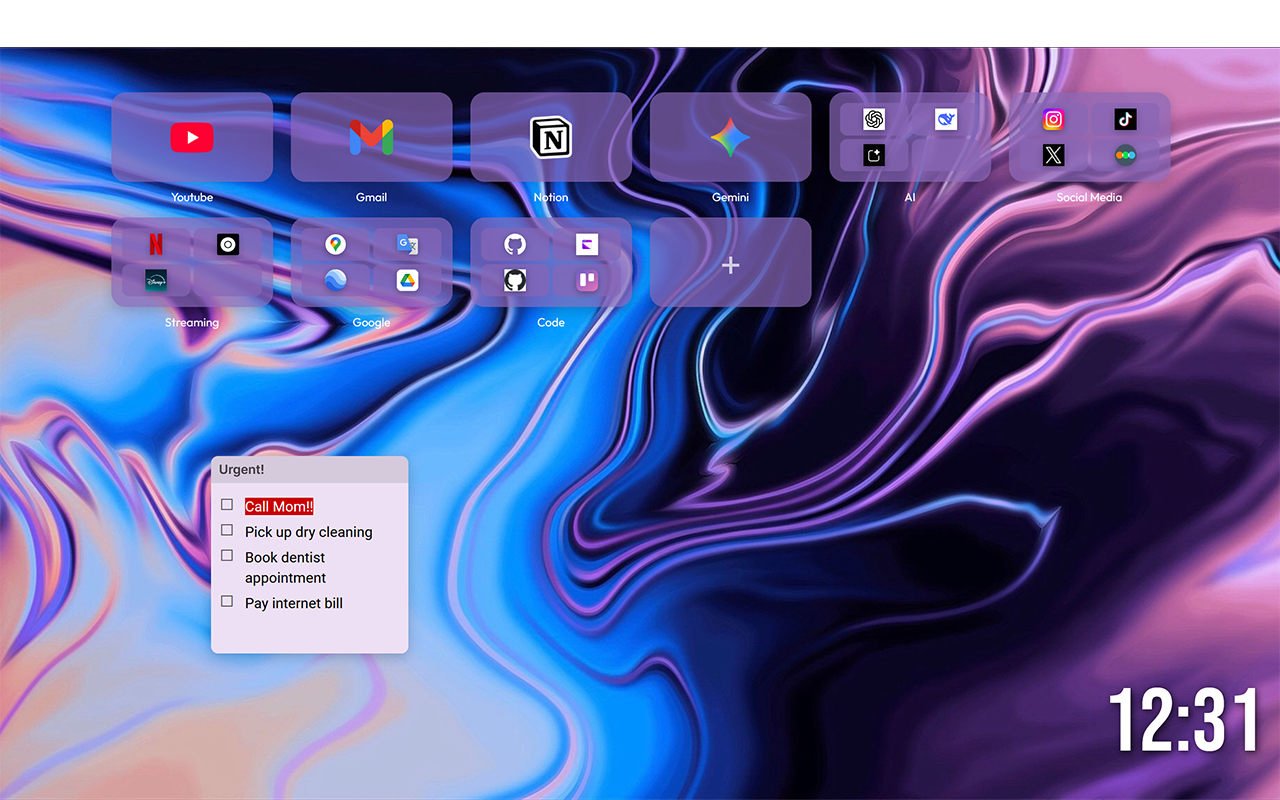Open Netflix in the Streaming folder
Screen dimensions: 1280x800
click(x=156, y=245)
